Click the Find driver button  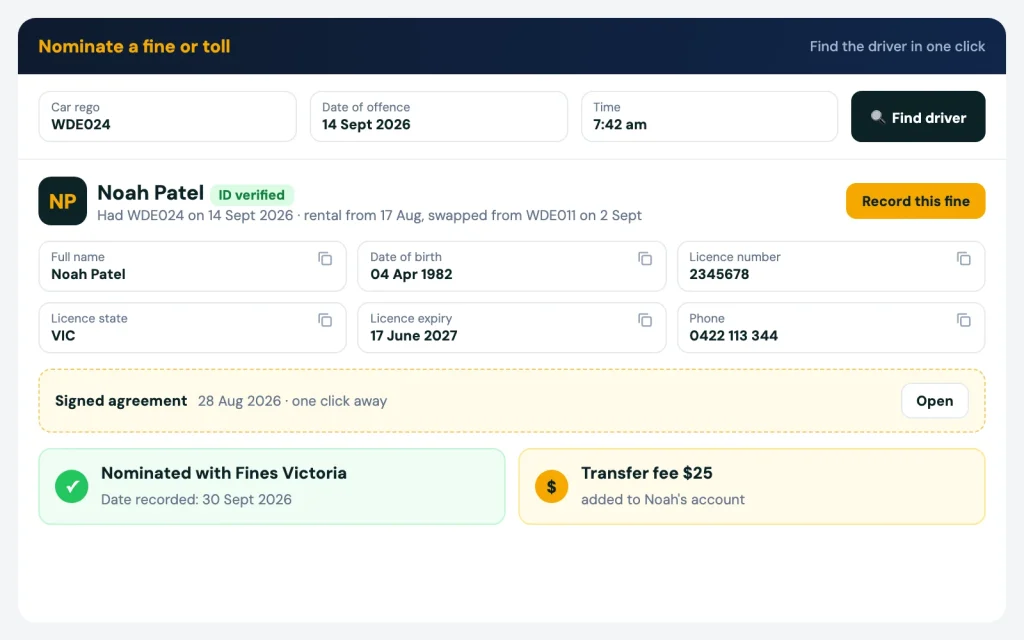point(918,117)
